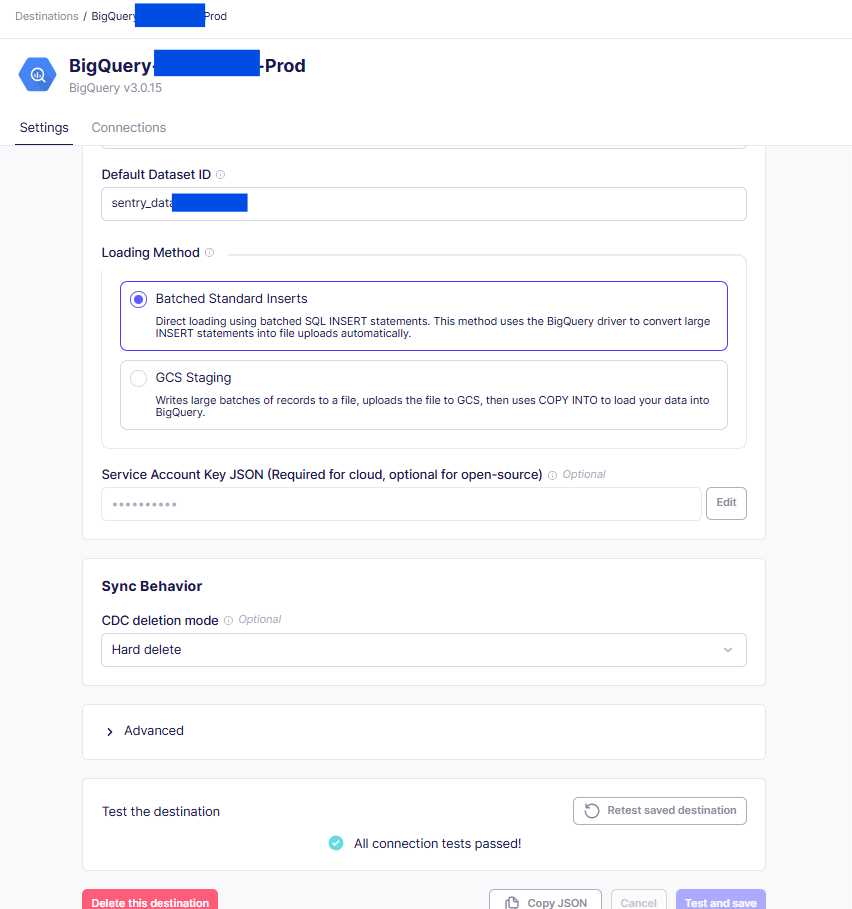Click the Default Dataset ID input field
852x909 pixels.
423,203
